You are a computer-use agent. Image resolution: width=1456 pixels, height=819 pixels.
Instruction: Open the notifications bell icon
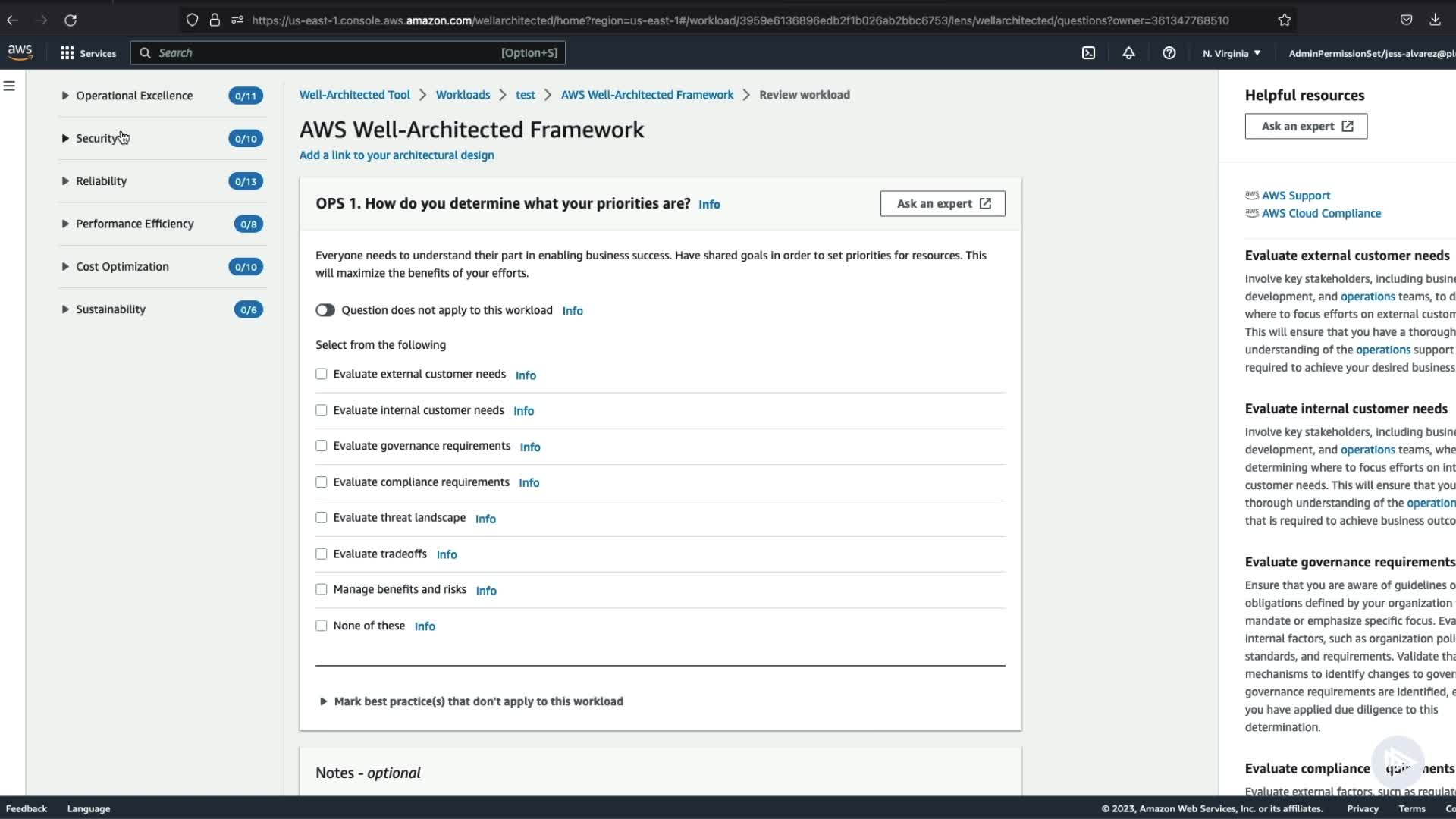click(x=1128, y=53)
